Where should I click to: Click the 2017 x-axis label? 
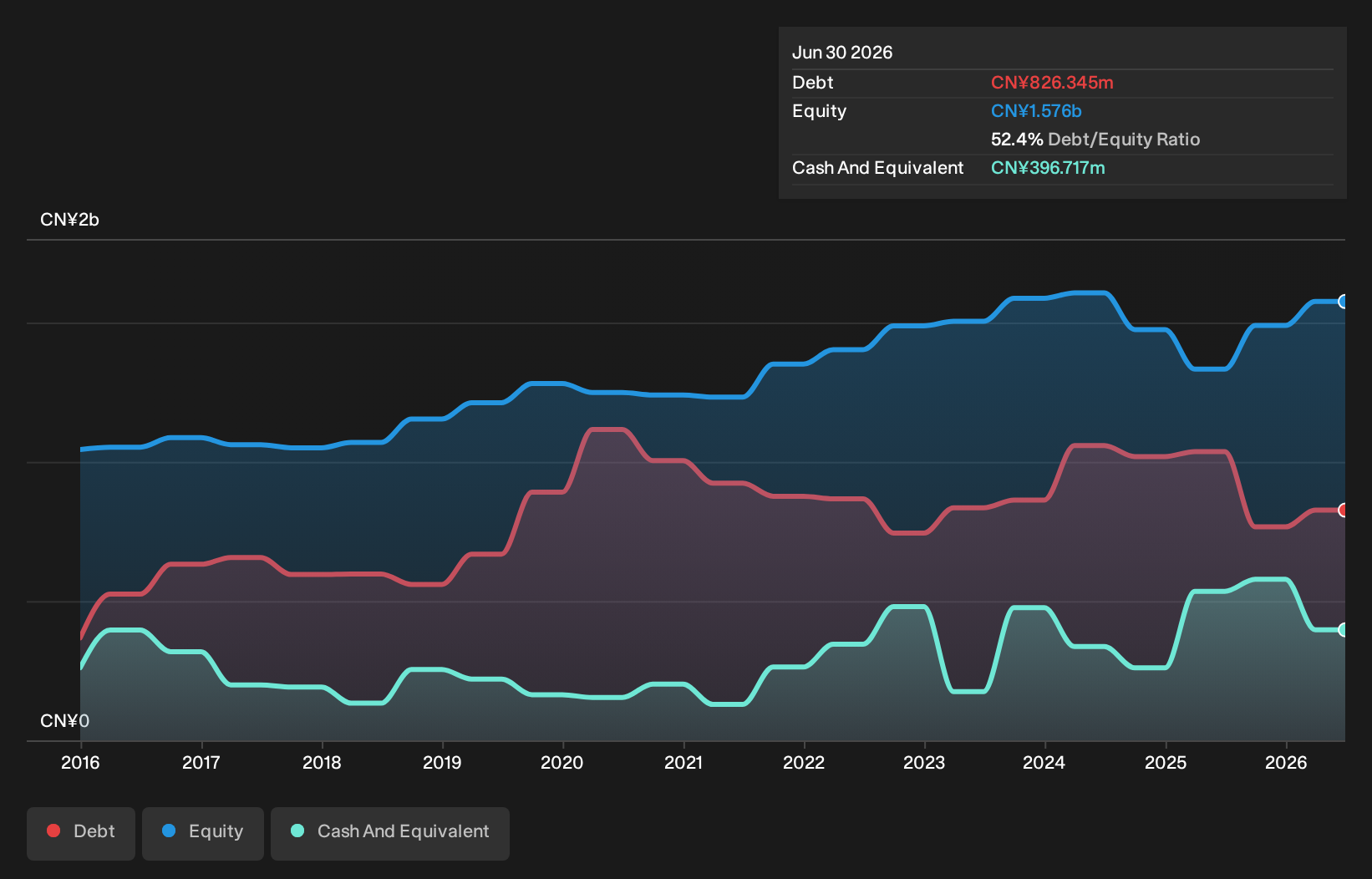pyautogui.click(x=201, y=762)
